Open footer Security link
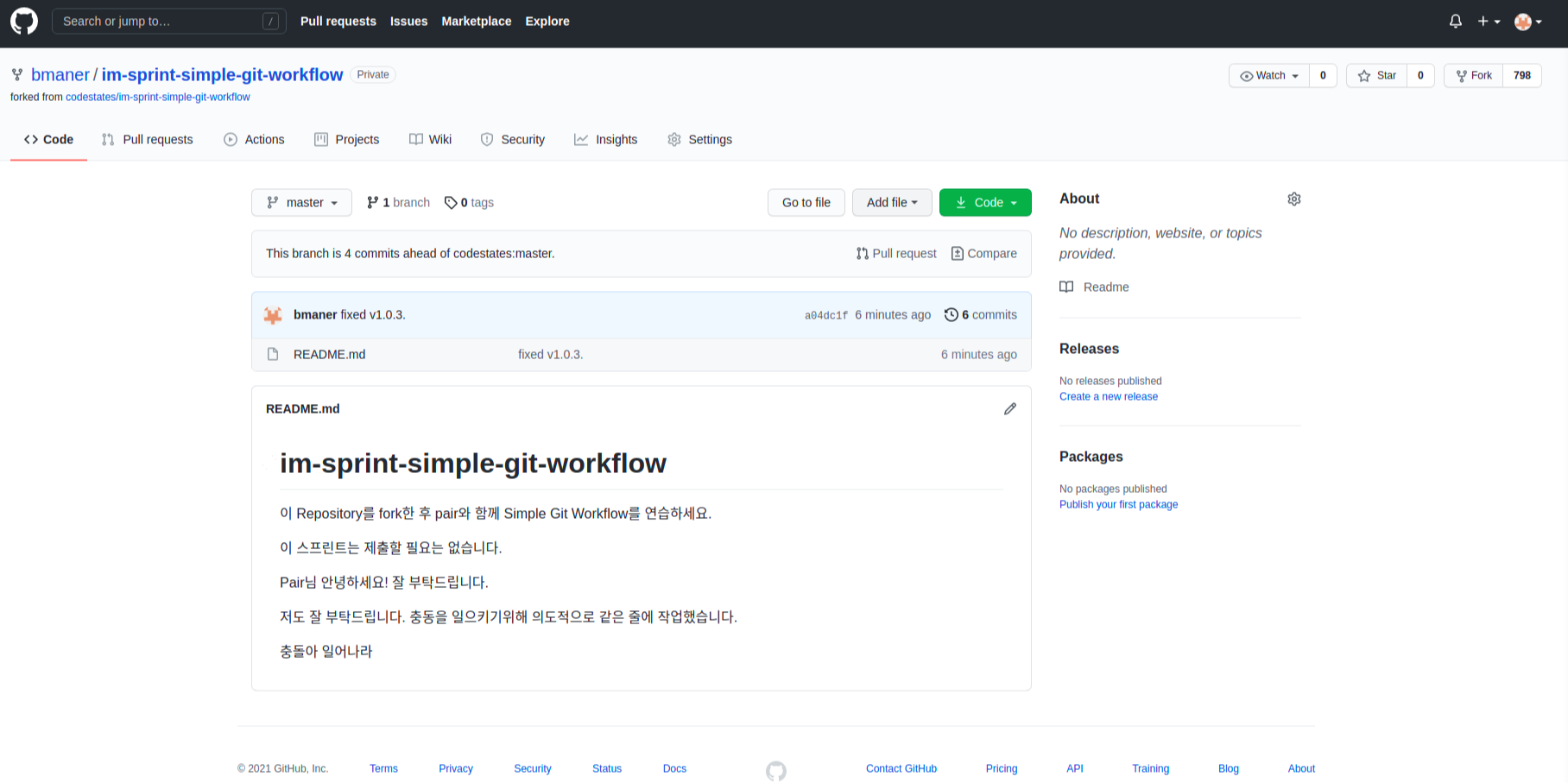1568x783 pixels. tap(533, 768)
